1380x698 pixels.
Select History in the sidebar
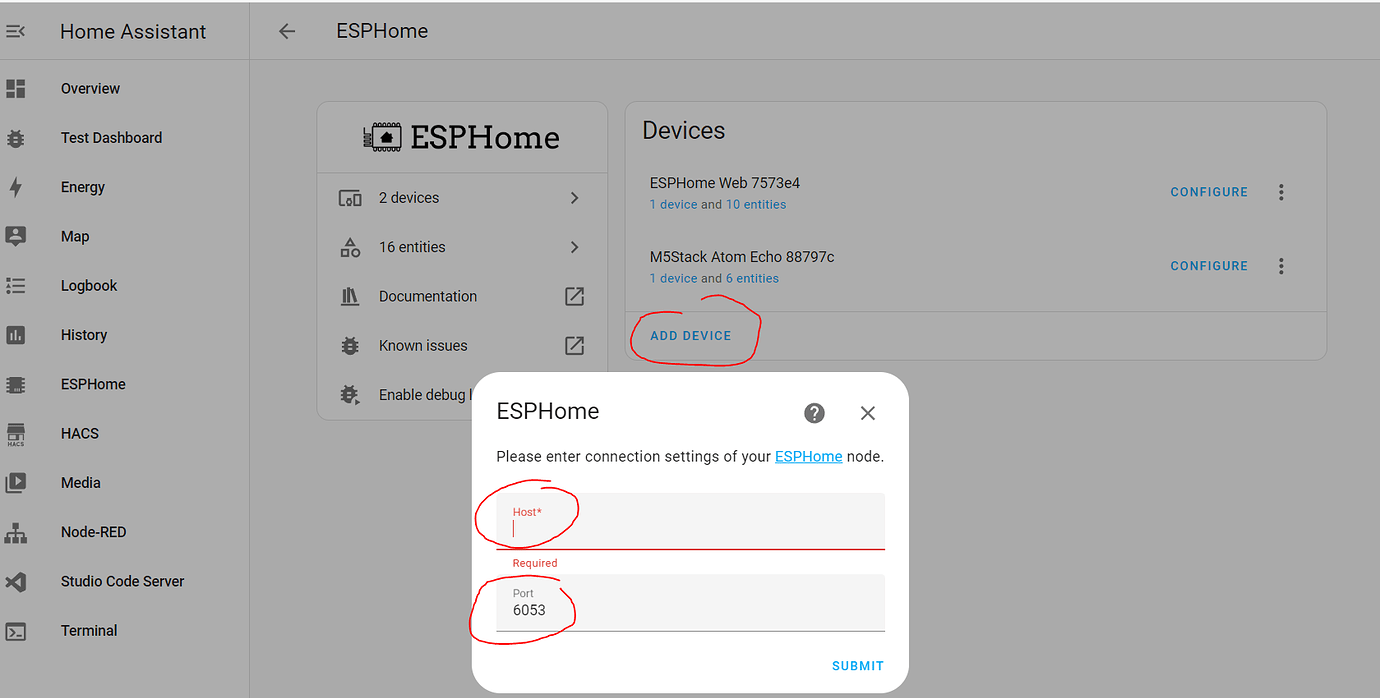[84, 335]
